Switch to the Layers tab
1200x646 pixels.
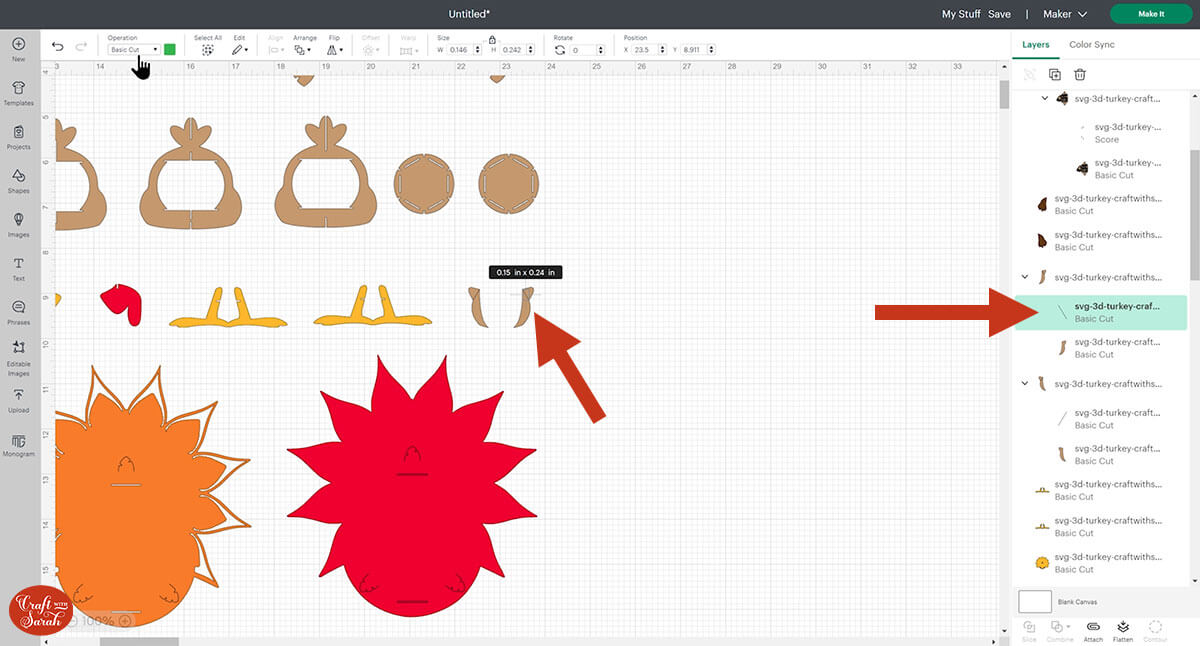click(x=1036, y=45)
